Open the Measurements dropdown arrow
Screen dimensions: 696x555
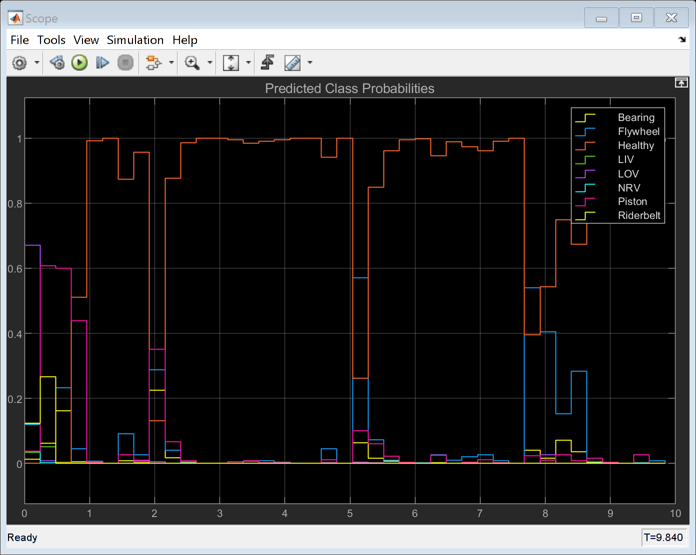coord(310,63)
